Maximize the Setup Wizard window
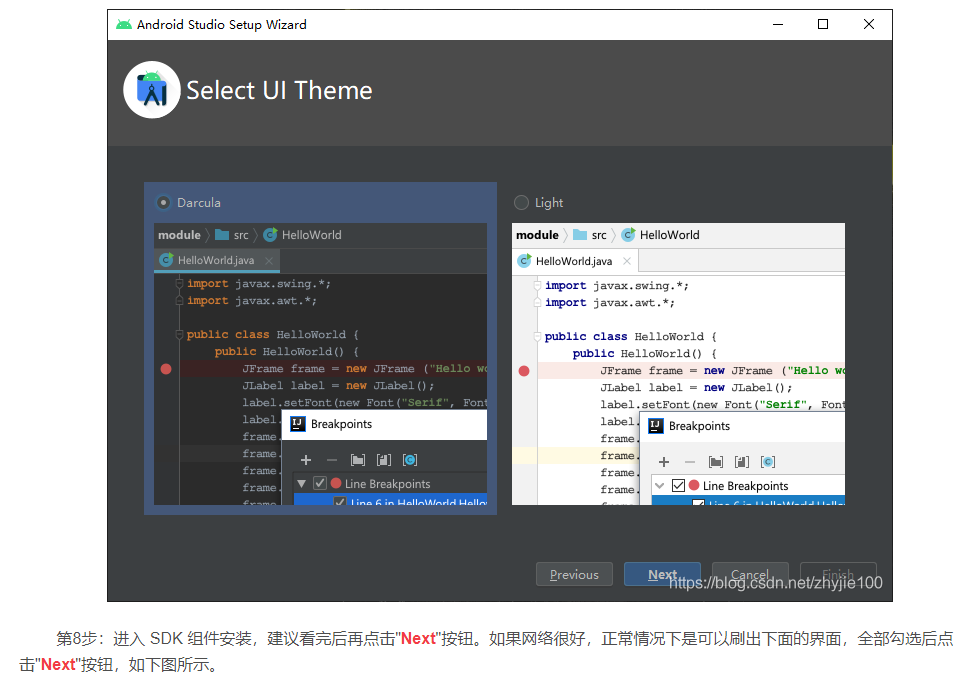The width and height of the screenshot is (965, 686). click(823, 24)
